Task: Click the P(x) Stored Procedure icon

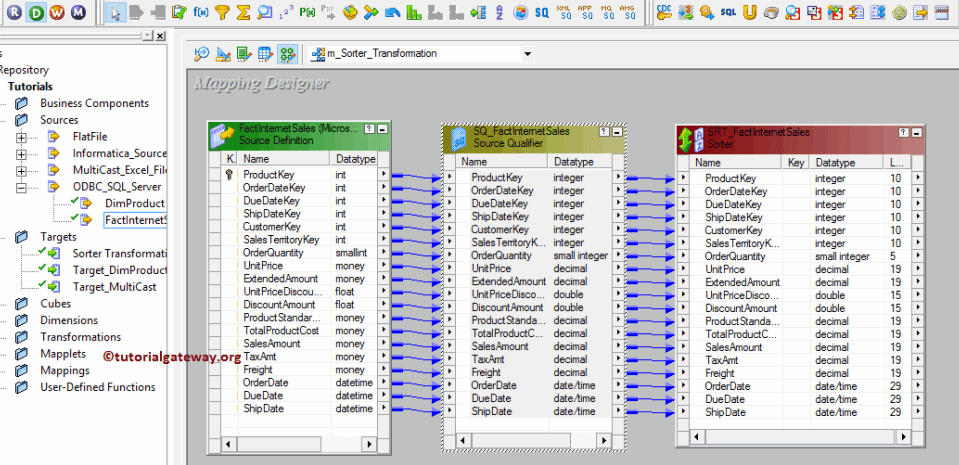Action: click(307, 12)
